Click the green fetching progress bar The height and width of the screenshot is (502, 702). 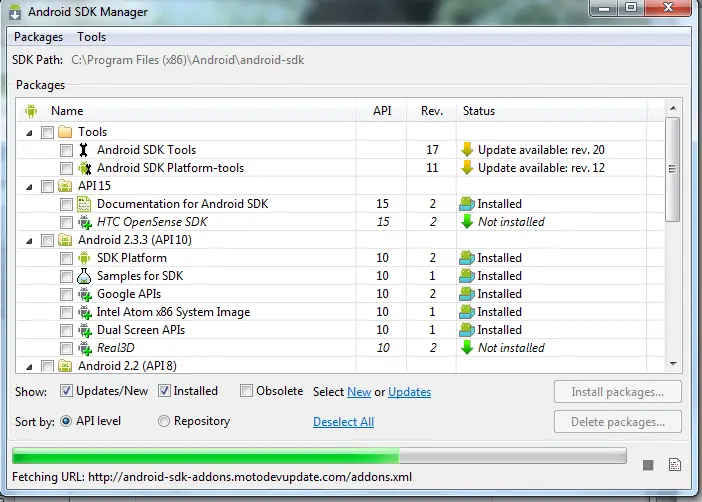click(319, 455)
